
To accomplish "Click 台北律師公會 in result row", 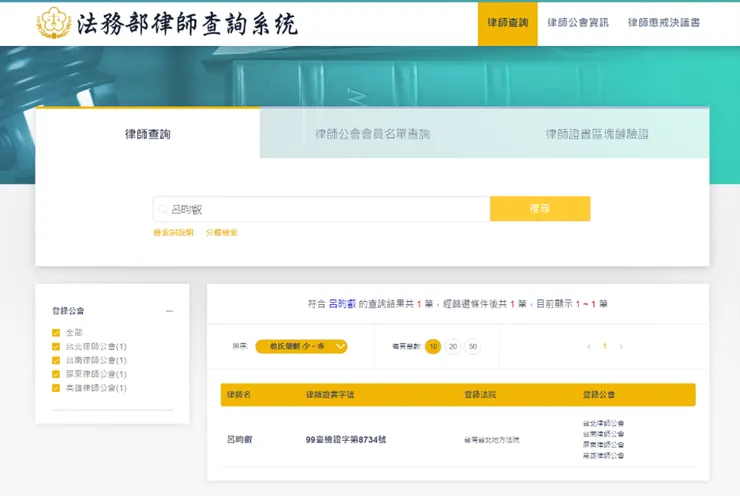I will (603, 423).
